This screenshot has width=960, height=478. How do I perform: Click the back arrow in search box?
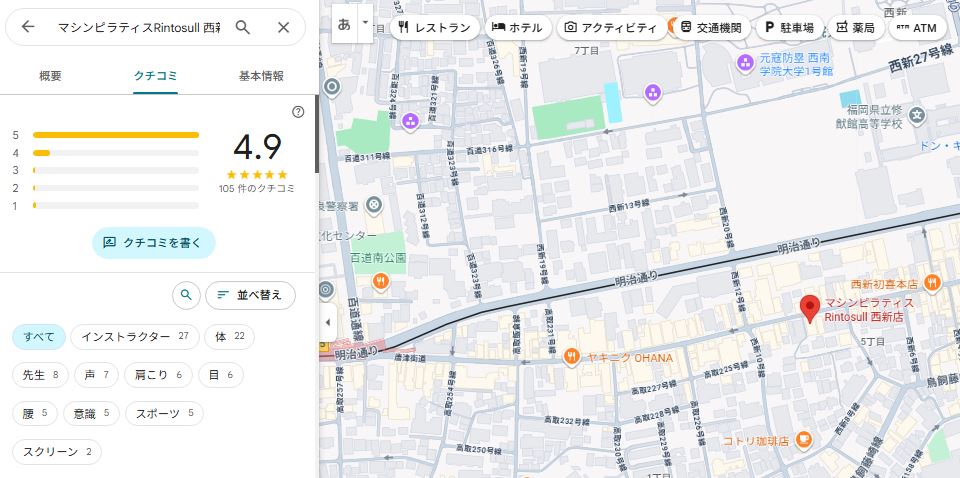(x=28, y=27)
